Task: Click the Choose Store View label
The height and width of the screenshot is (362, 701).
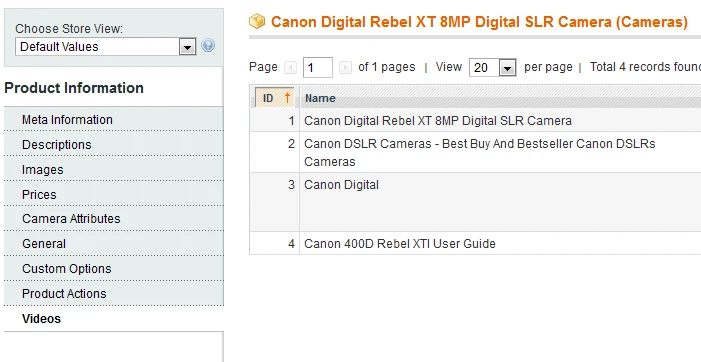Action: (x=69, y=29)
